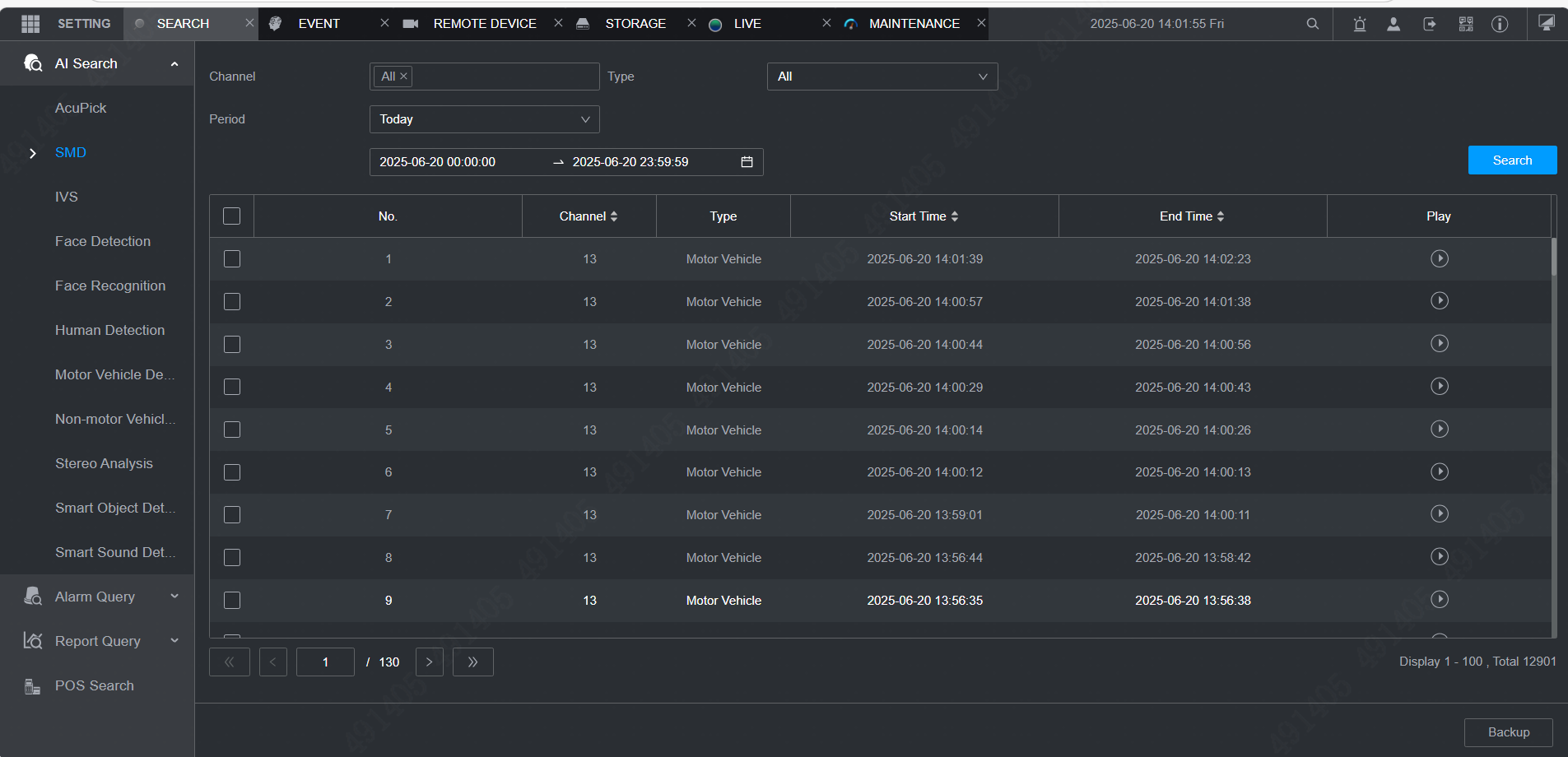Play recording number 3
This screenshot has height=757, width=1568.
point(1439,344)
